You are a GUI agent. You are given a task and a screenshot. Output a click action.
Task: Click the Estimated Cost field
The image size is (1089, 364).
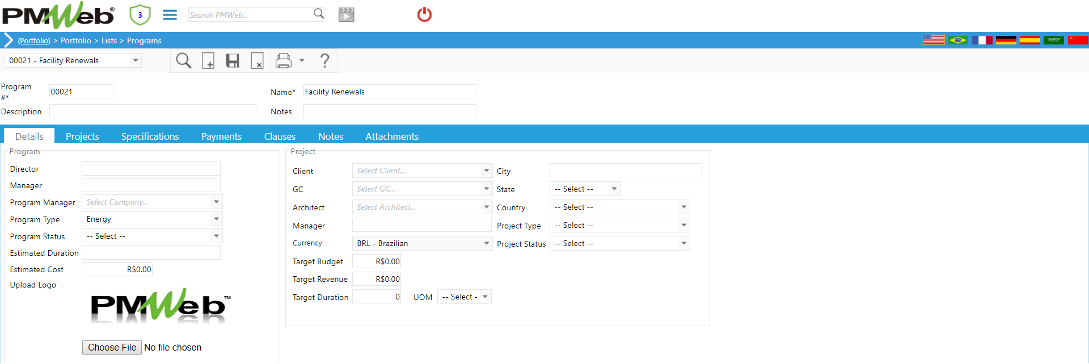(x=117, y=269)
